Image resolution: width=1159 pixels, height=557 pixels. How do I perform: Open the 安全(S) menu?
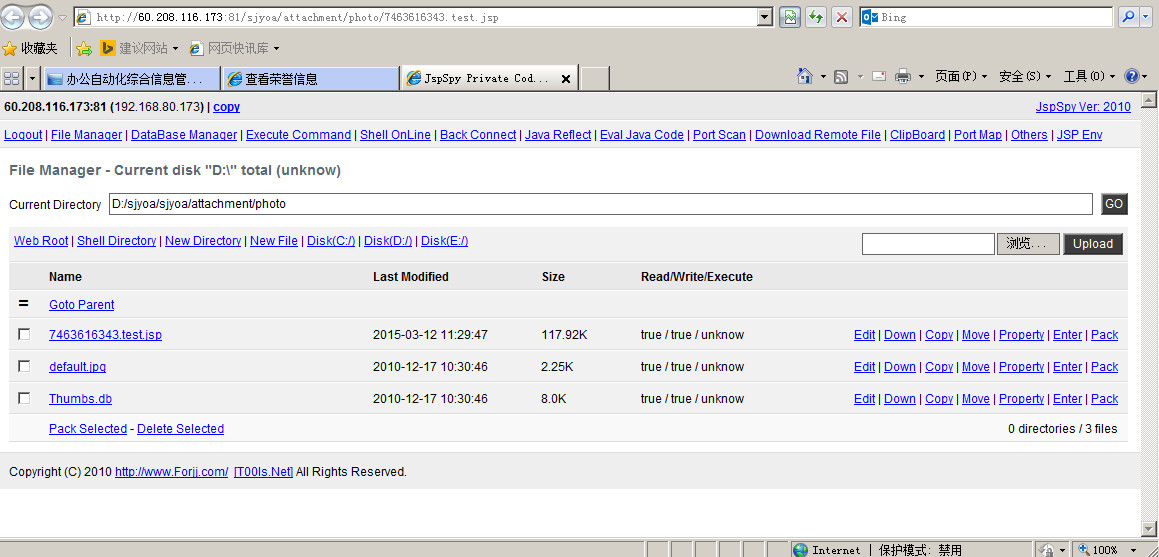pyautogui.click(x=1024, y=76)
